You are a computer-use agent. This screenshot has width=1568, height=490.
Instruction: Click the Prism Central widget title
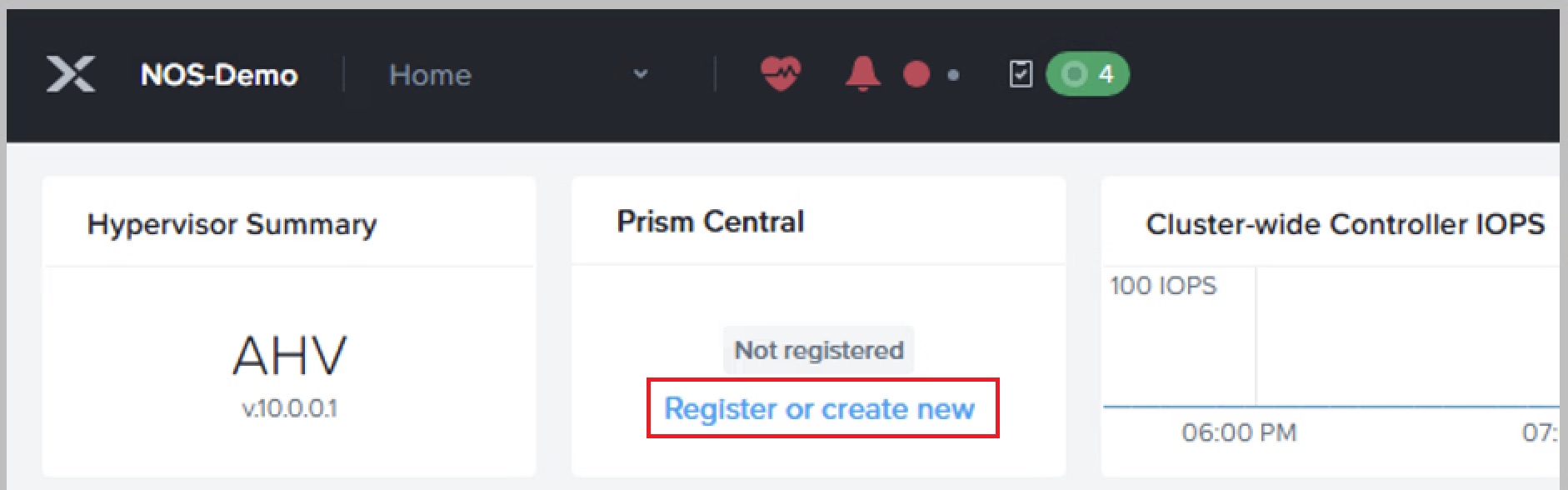coord(711,222)
